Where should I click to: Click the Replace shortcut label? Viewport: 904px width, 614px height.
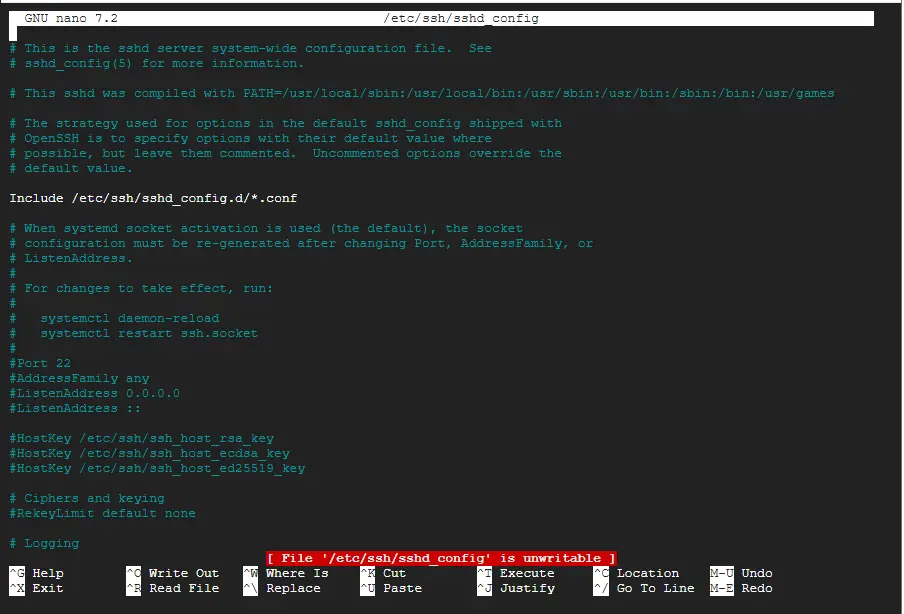click(293, 588)
